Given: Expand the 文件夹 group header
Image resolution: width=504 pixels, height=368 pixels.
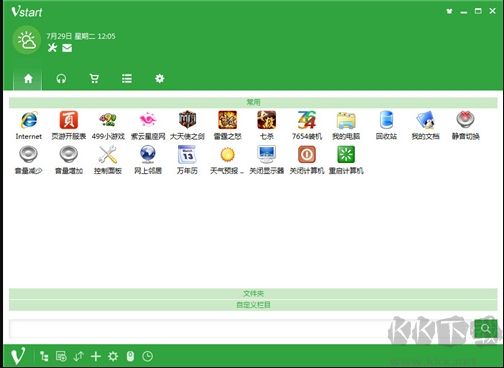Looking at the screenshot, I should pyautogui.click(x=253, y=294).
